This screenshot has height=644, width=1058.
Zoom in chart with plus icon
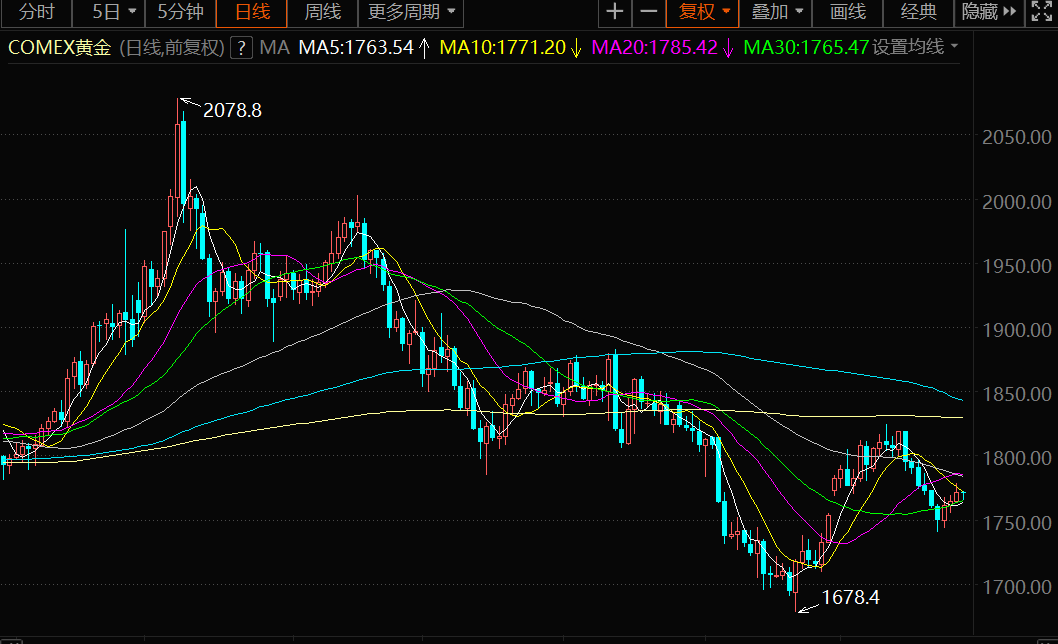point(615,12)
